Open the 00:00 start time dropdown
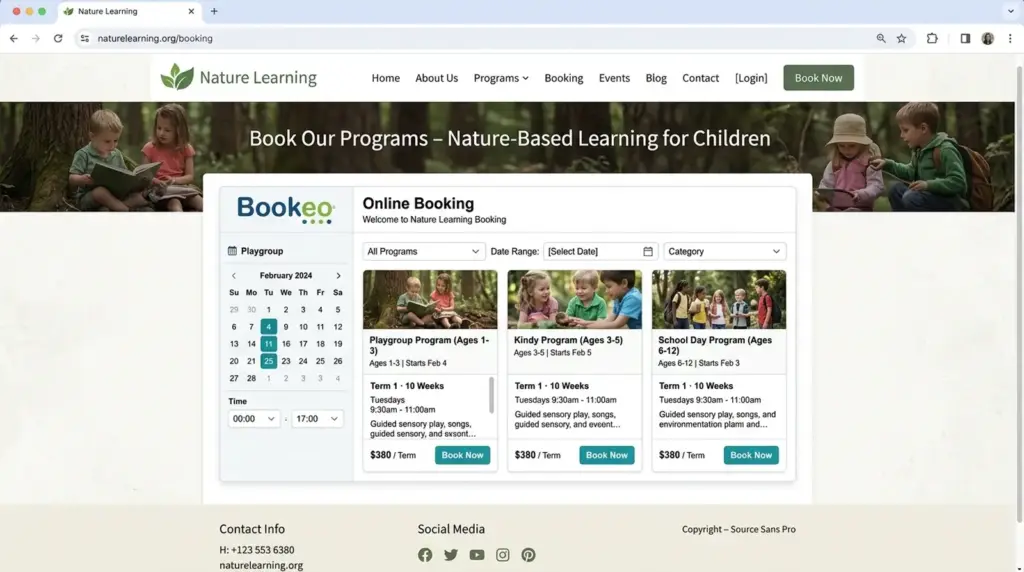 253,419
